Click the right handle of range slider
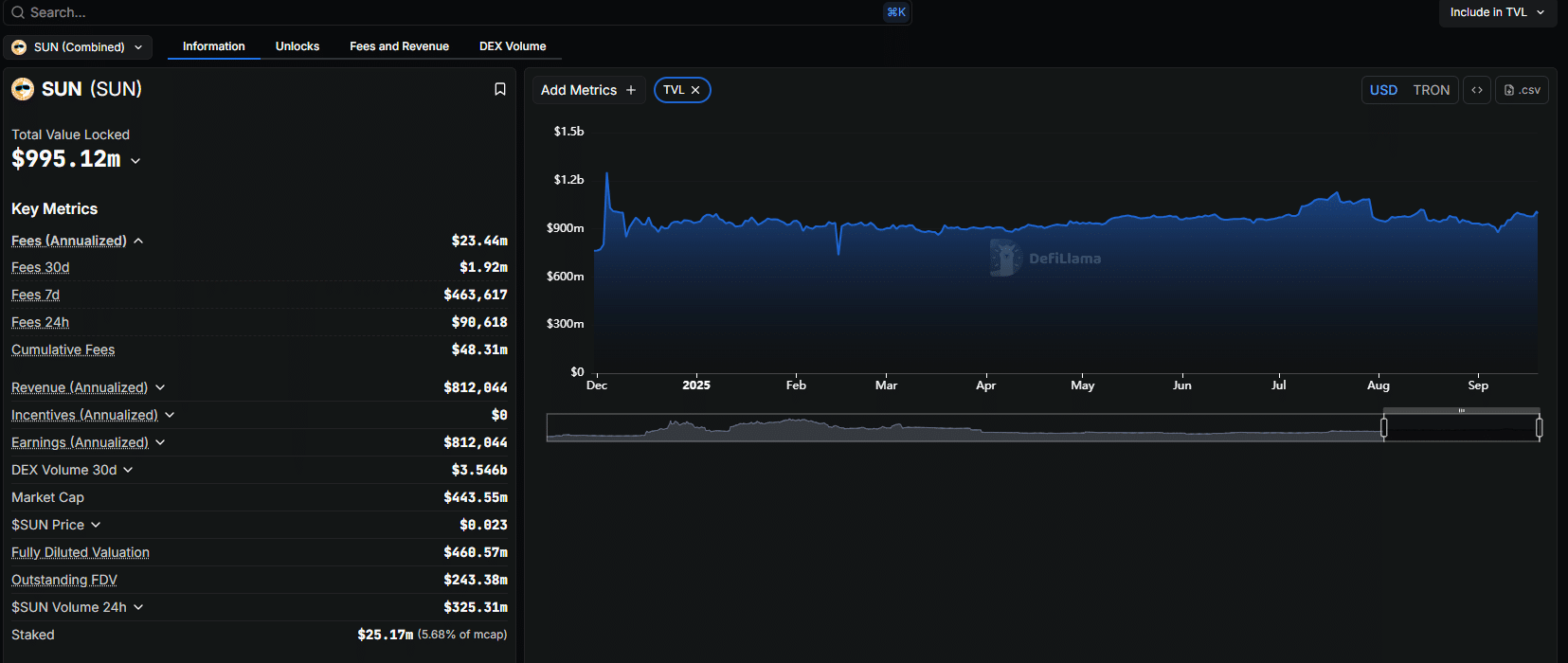The image size is (1568, 663). pyautogui.click(x=1539, y=428)
